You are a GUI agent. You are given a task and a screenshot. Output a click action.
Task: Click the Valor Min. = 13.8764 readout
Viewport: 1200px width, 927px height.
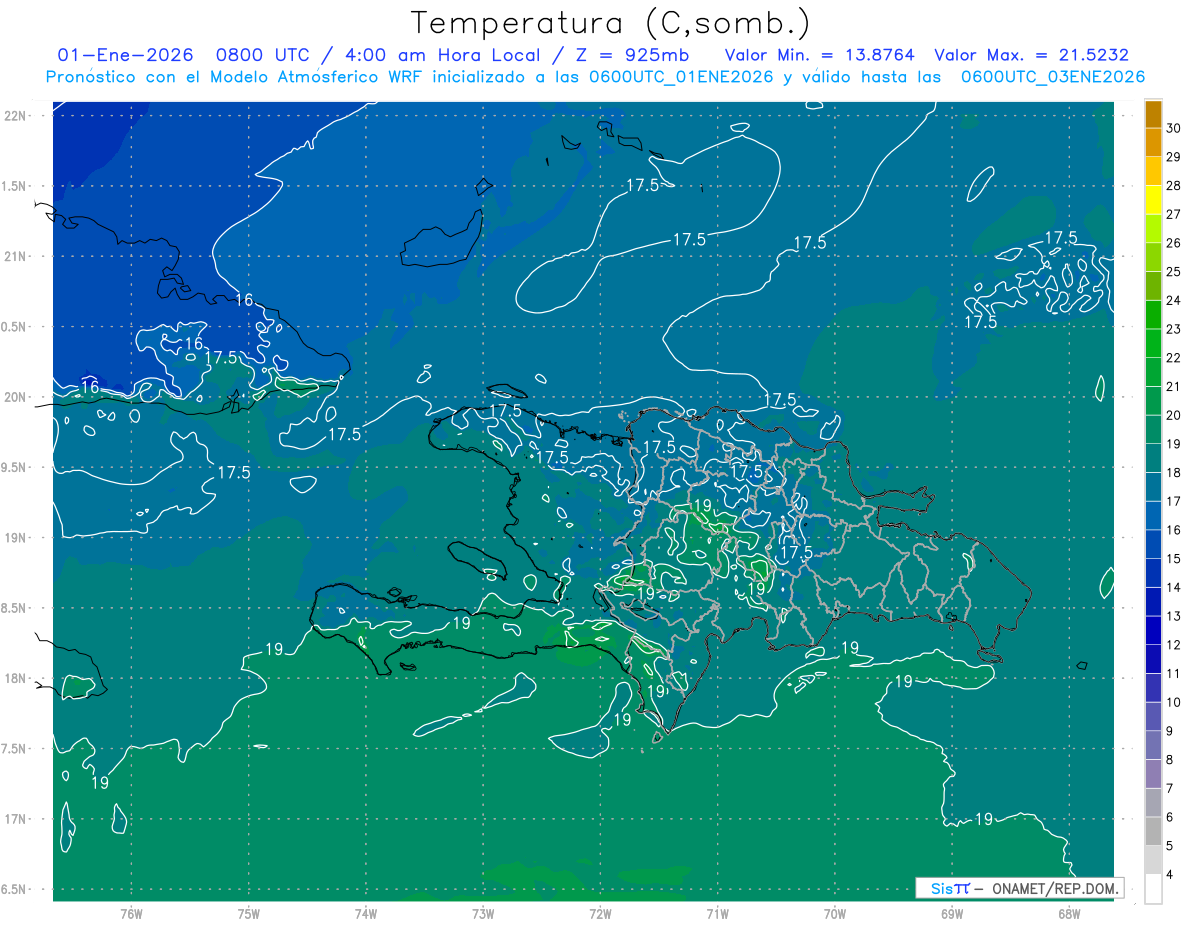click(x=819, y=55)
